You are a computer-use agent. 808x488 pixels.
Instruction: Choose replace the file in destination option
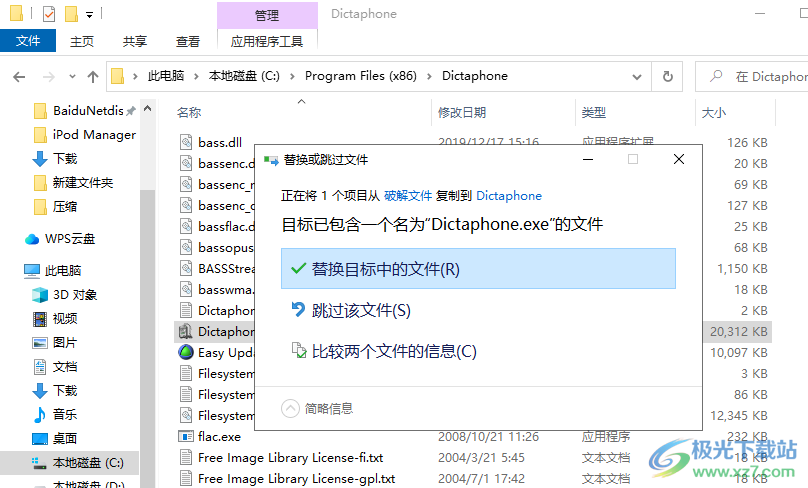(x=478, y=268)
